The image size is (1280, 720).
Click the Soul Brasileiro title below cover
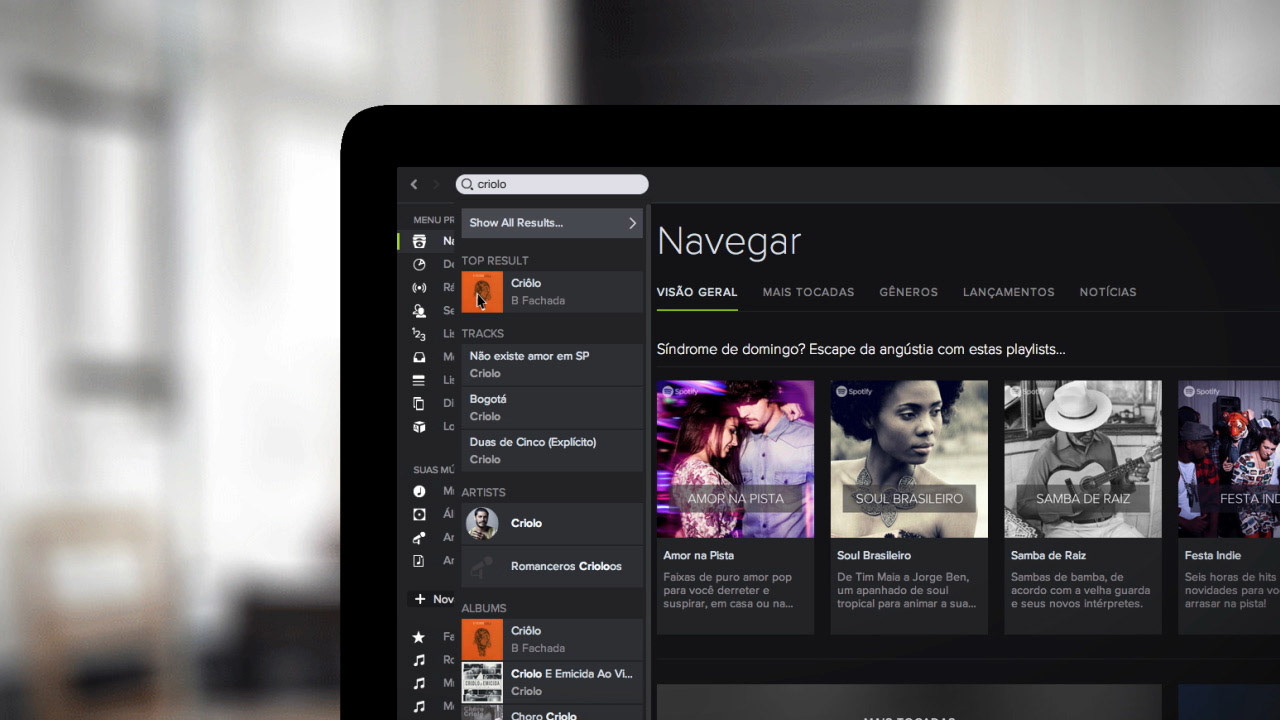[x=874, y=555]
